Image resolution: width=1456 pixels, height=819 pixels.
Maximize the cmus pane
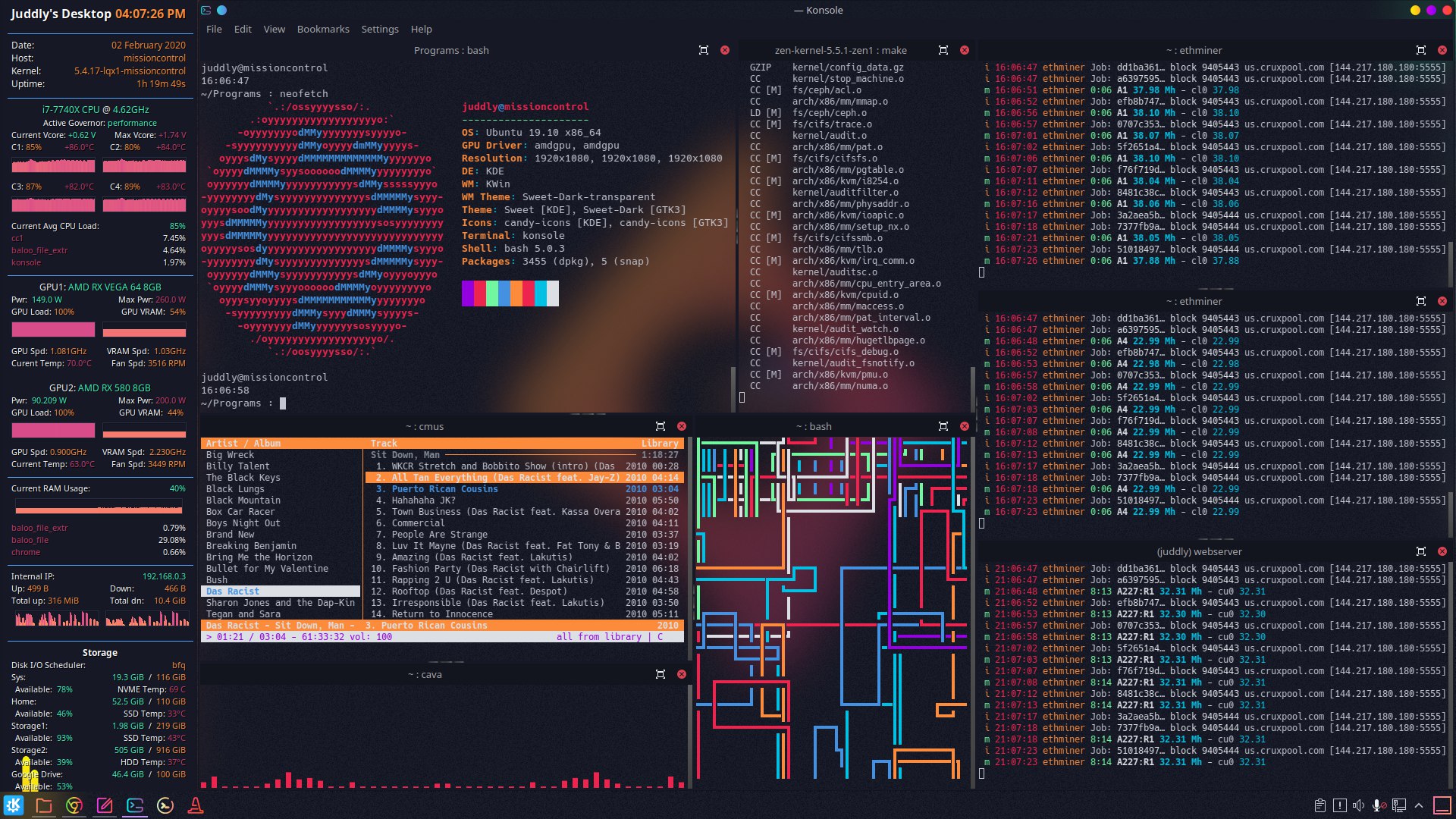[x=661, y=426]
